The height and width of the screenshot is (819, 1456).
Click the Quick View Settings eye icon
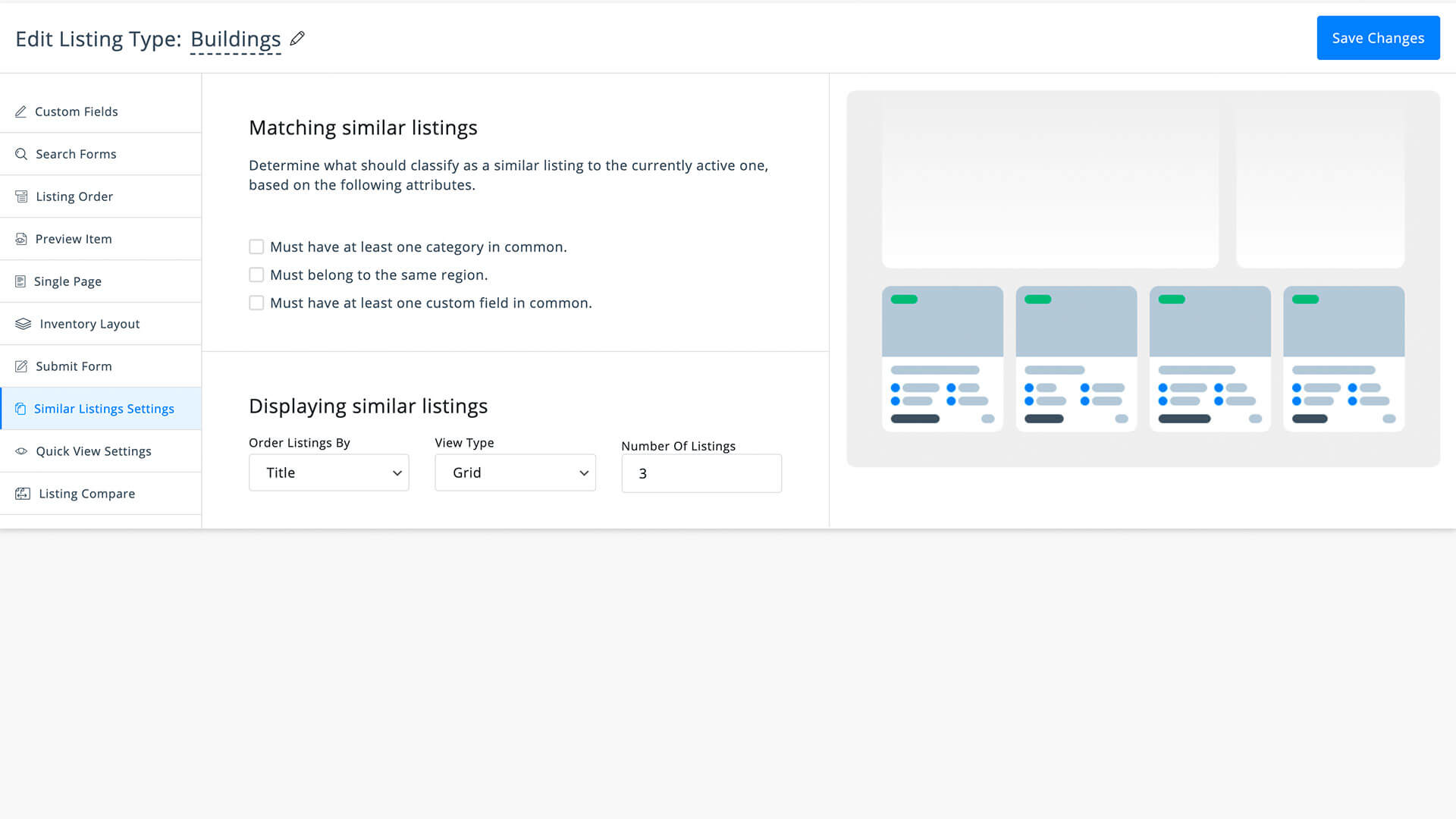point(21,451)
